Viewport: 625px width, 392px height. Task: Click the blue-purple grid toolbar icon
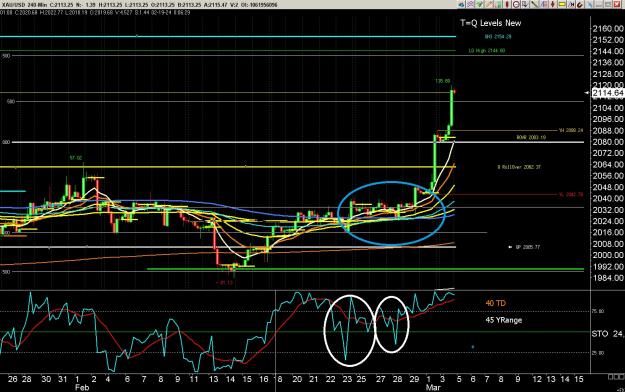click(544, 4)
